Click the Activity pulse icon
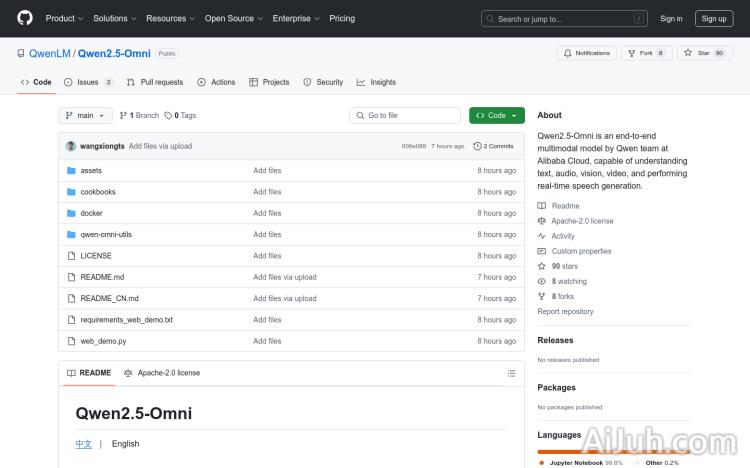The width and height of the screenshot is (750, 468). [541, 236]
